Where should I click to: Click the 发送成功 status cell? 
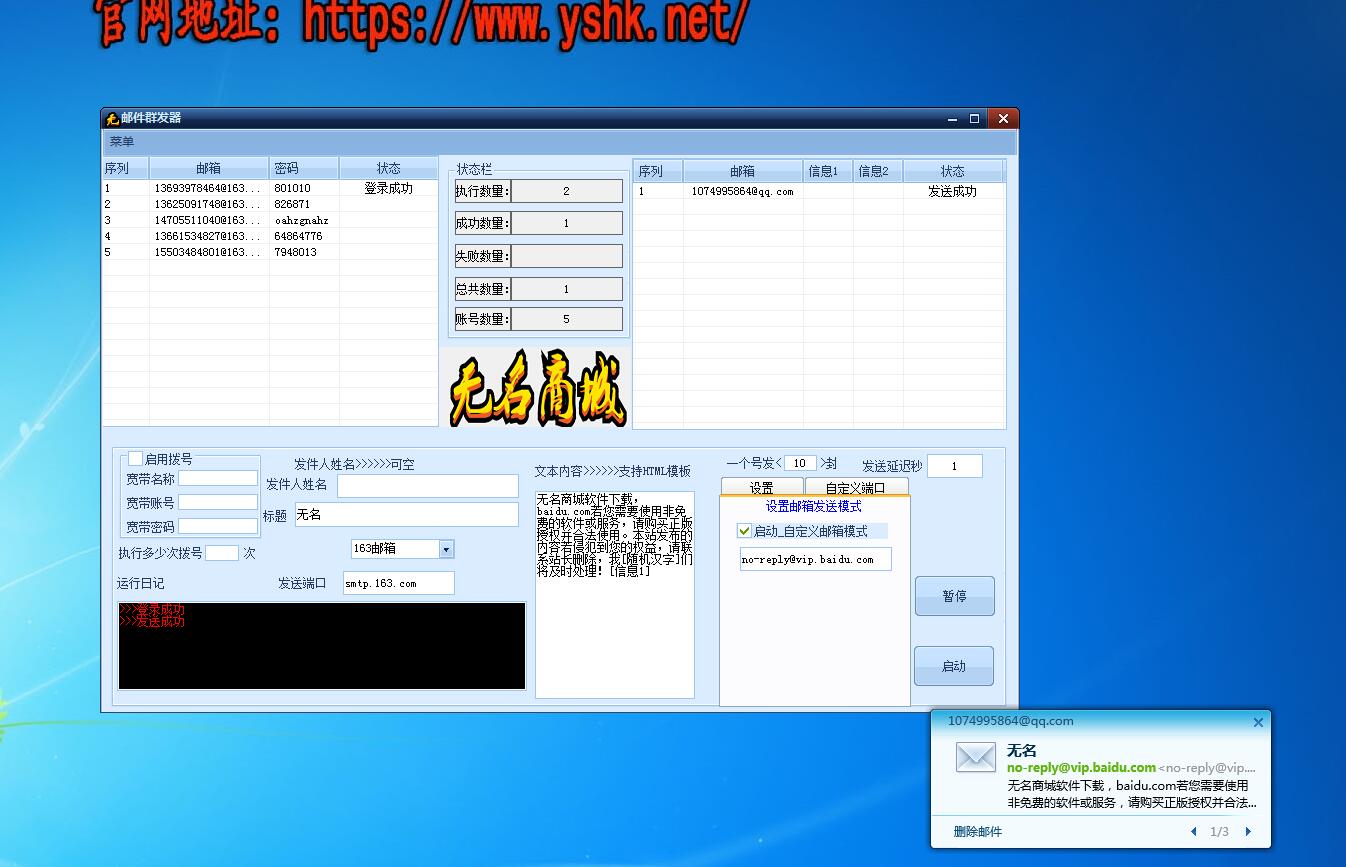(953, 191)
